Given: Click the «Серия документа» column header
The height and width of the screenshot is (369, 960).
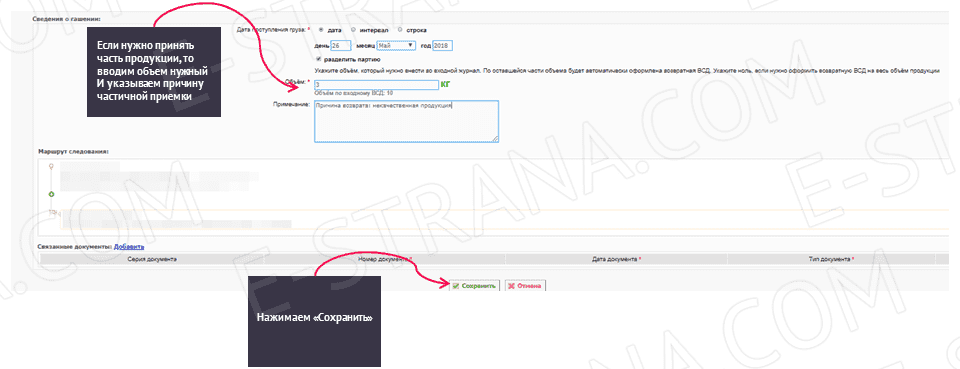Looking at the screenshot, I should click(x=152, y=259).
